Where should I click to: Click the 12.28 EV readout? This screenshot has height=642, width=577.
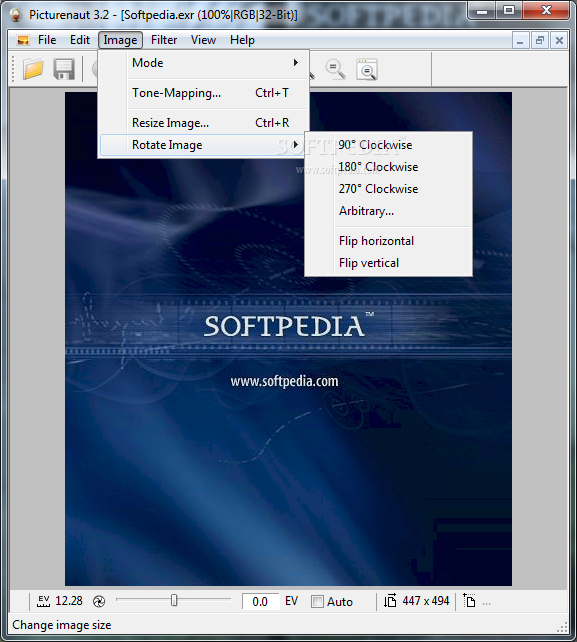tap(69, 601)
